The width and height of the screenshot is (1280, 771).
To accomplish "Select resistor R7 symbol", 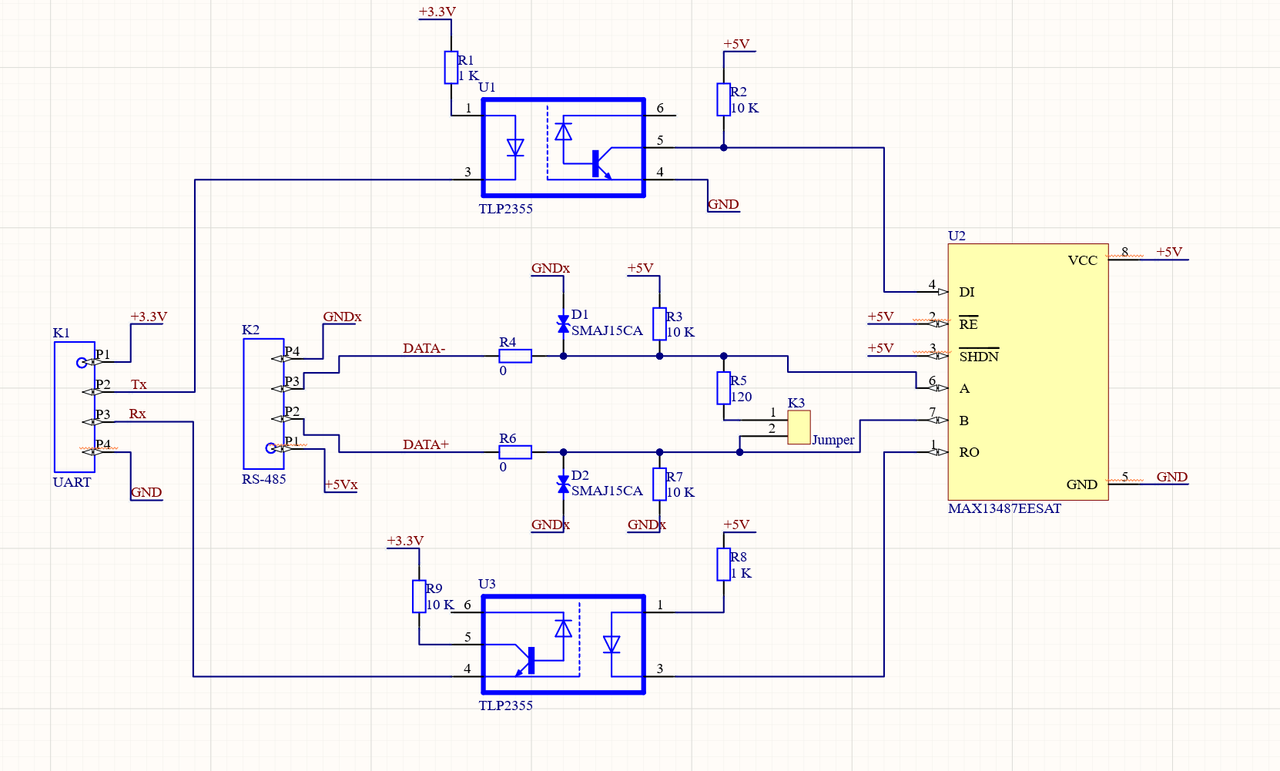I will [x=659, y=484].
